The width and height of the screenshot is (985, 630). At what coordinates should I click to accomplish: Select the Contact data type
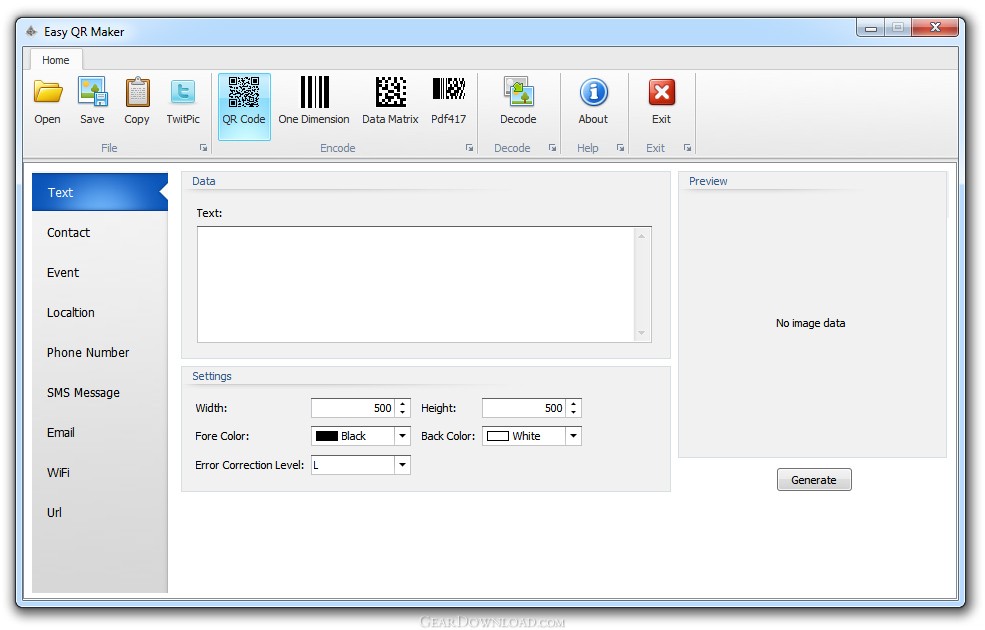(x=100, y=232)
